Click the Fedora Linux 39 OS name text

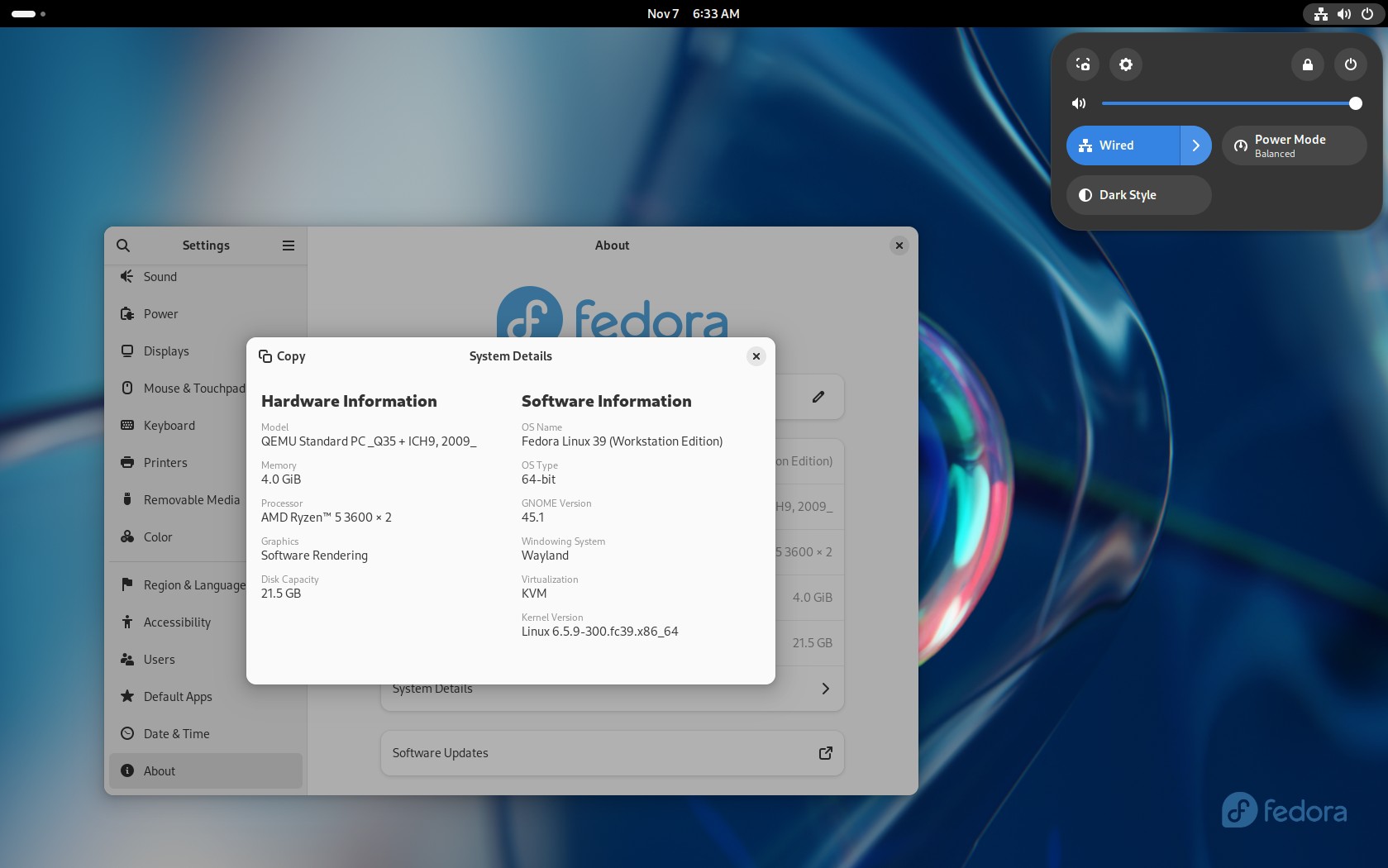point(622,441)
